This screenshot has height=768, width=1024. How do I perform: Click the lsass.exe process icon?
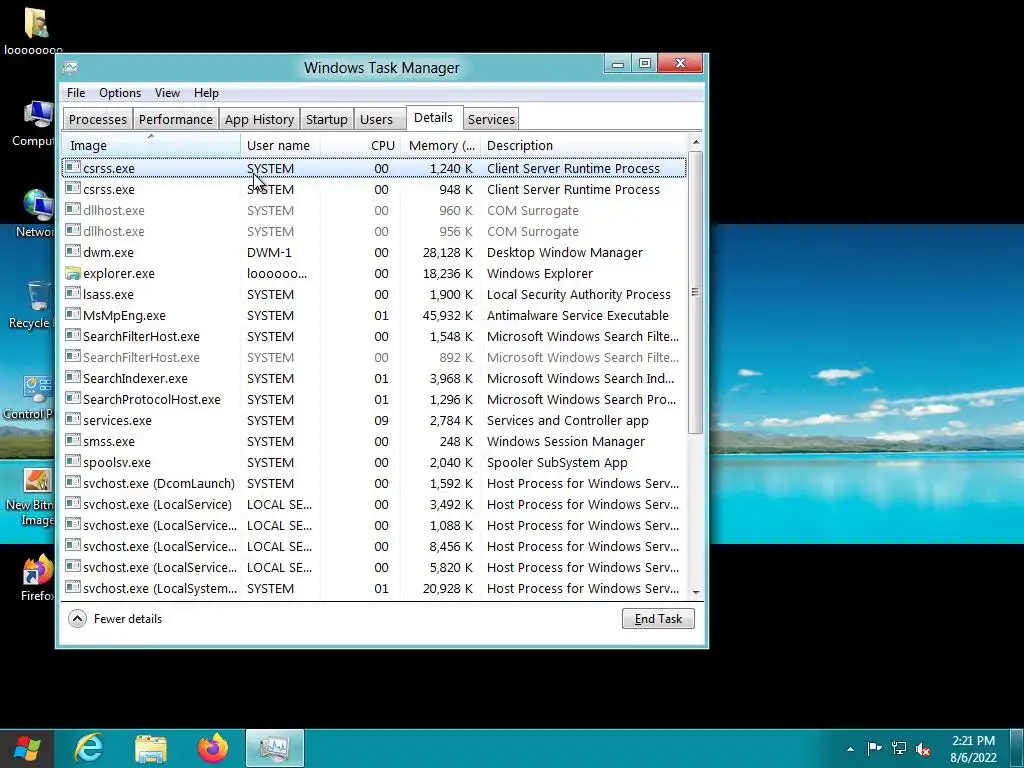click(72, 294)
